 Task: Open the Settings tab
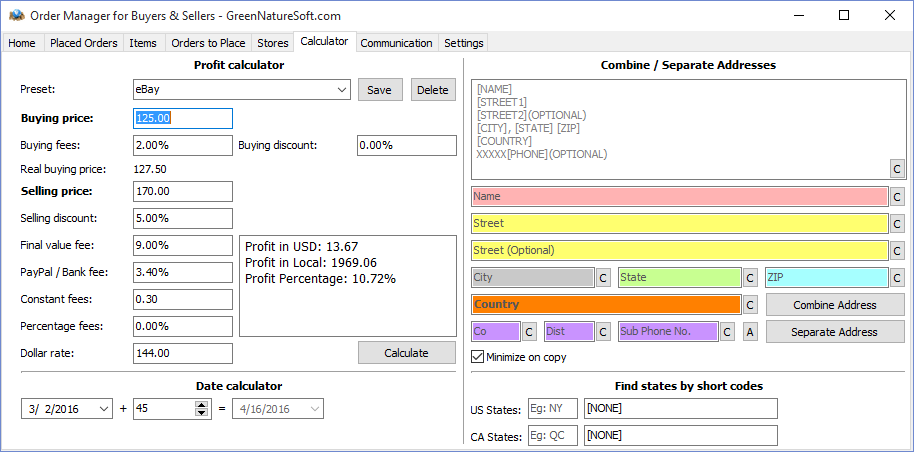(463, 43)
